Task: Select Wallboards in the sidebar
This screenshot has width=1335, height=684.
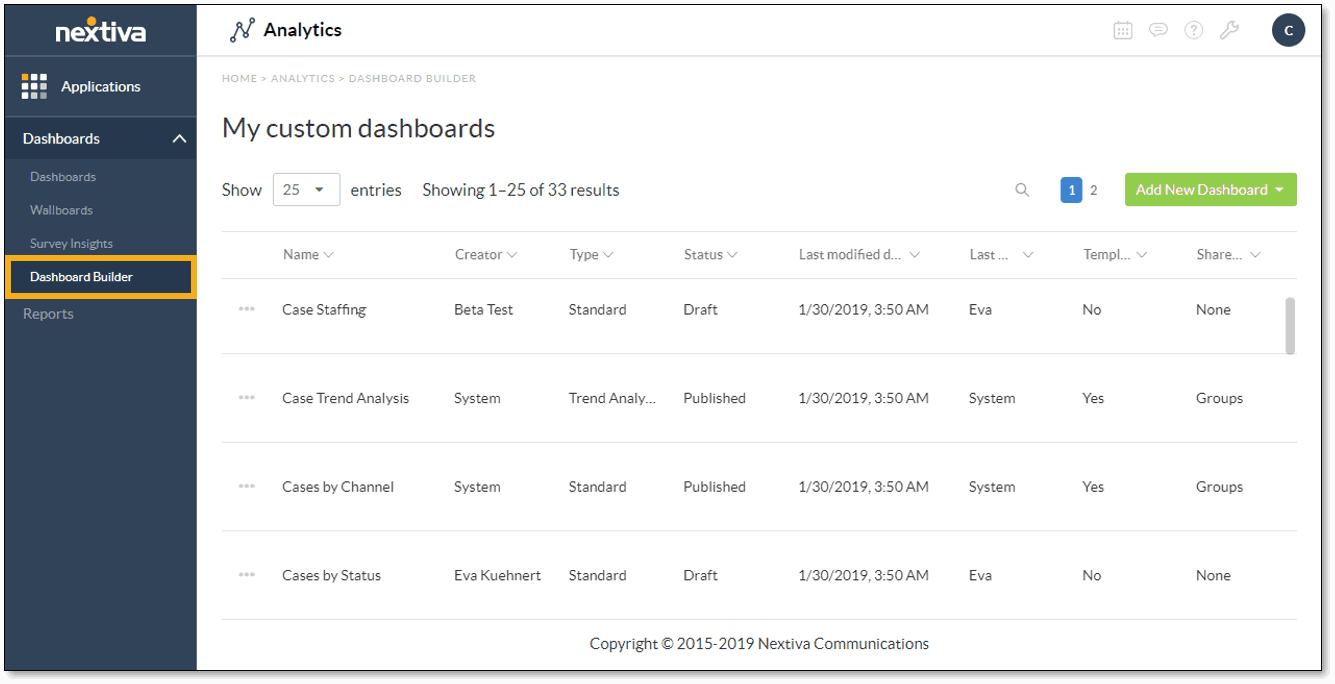Action: 61,210
